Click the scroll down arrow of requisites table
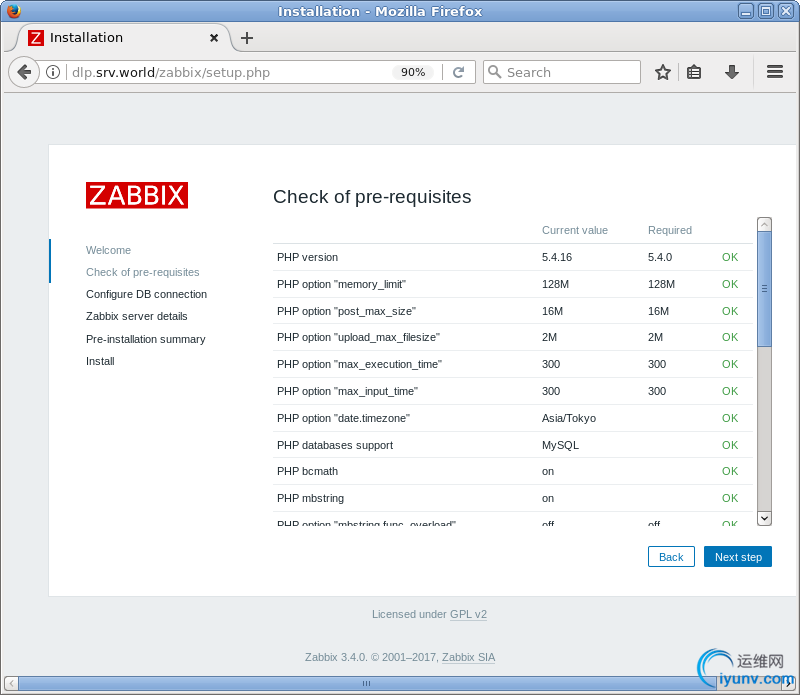This screenshot has height=695, width=800. (764, 518)
